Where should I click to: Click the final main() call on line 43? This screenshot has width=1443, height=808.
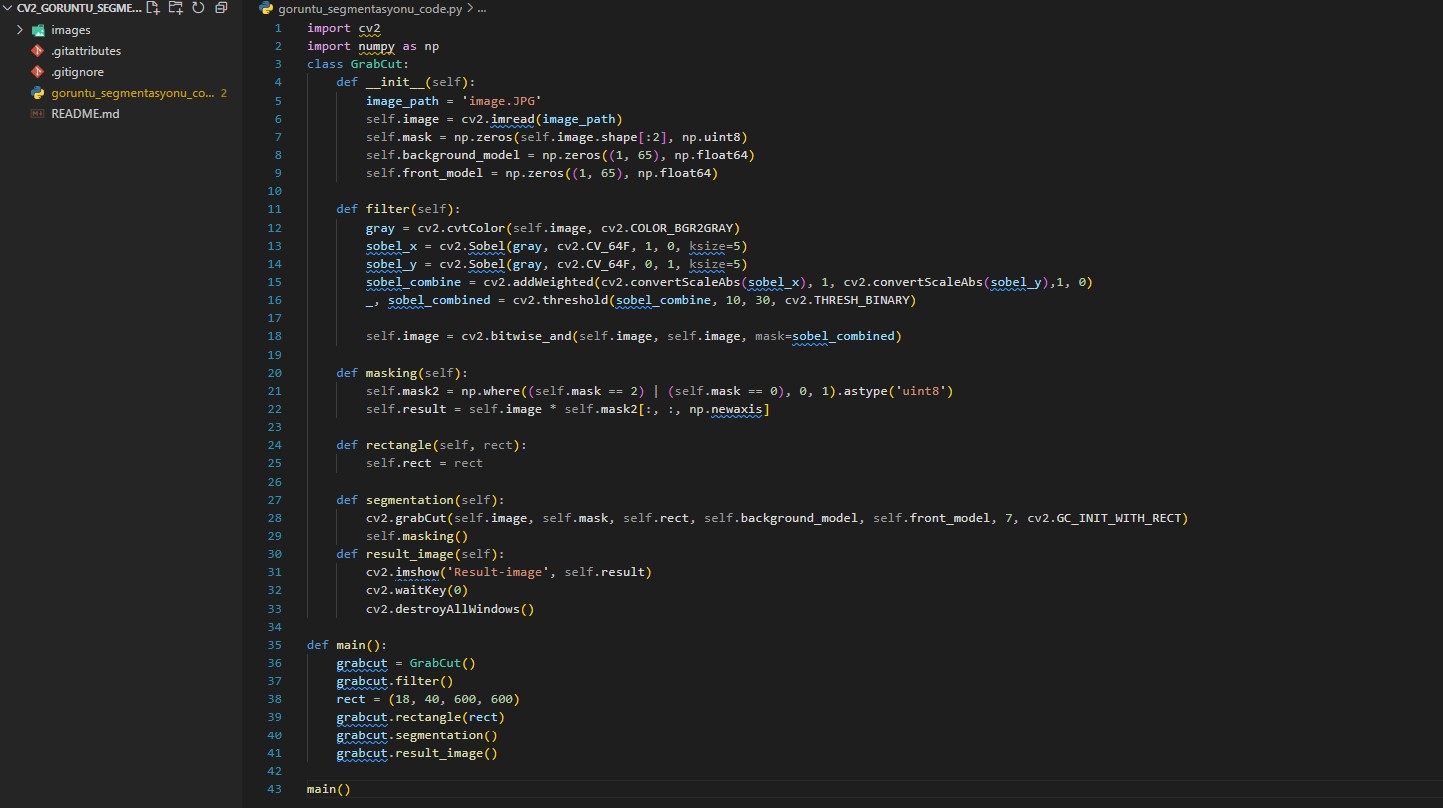[x=329, y=790]
